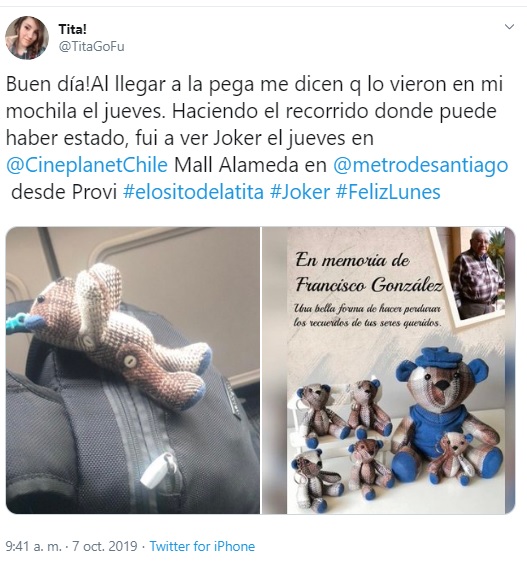
Task: Click the 9:41 a. m. tweet timestamp
Action: click(x=34, y=546)
